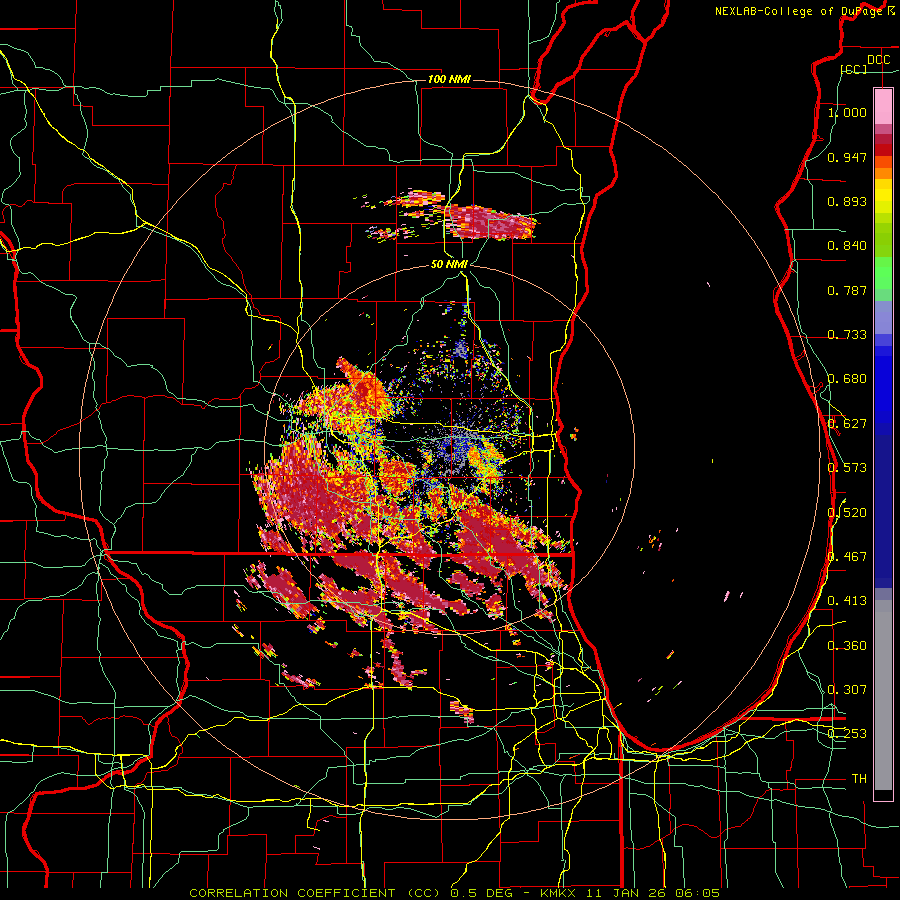This screenshot has width=900, height=900.
Task: Pick the lavender color bar segment
Action: coord(883,317)
